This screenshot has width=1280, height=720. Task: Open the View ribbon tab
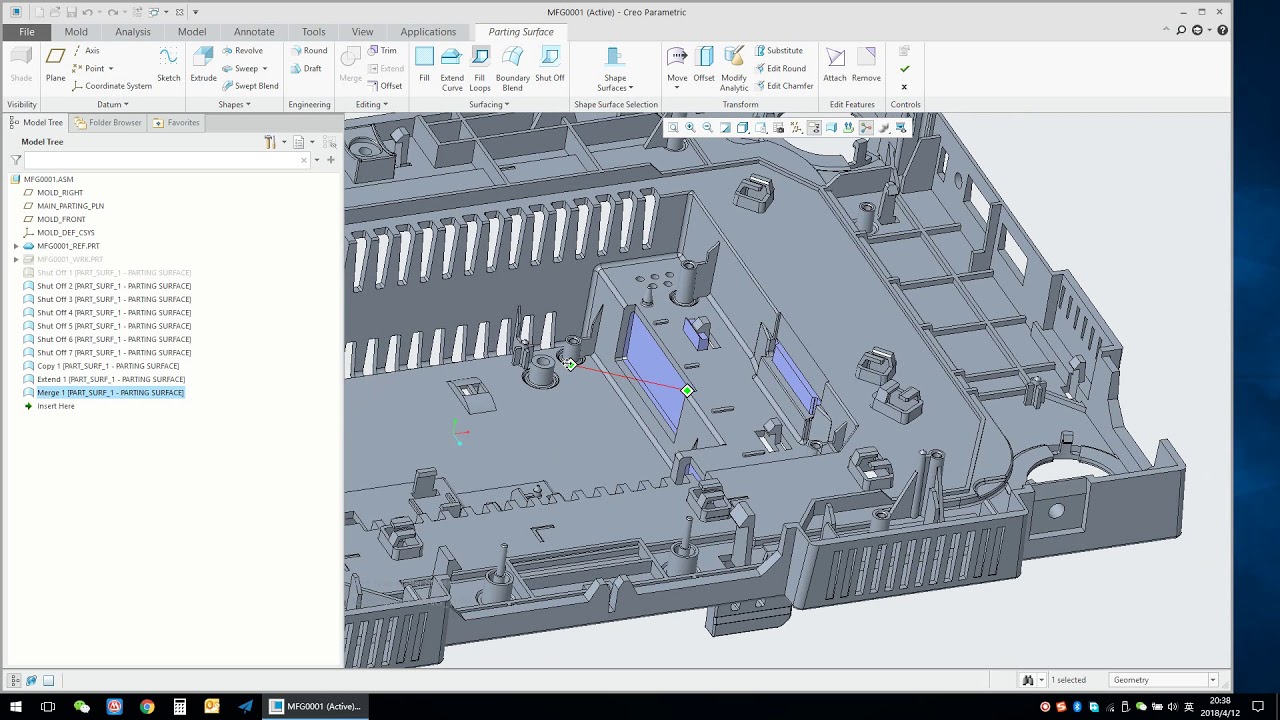(x=362, y=32)
